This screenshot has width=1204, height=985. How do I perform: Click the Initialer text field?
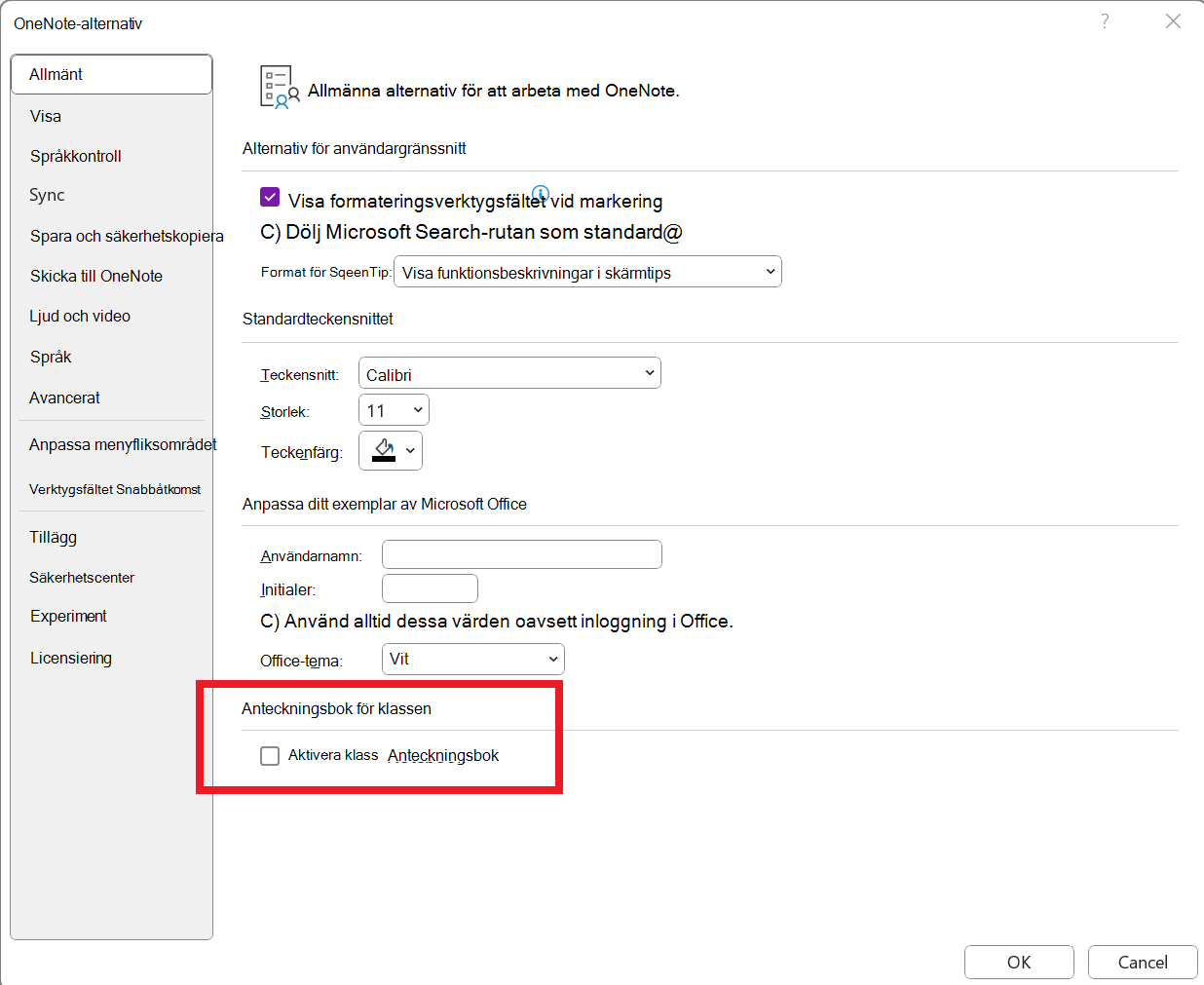[430, 588]
